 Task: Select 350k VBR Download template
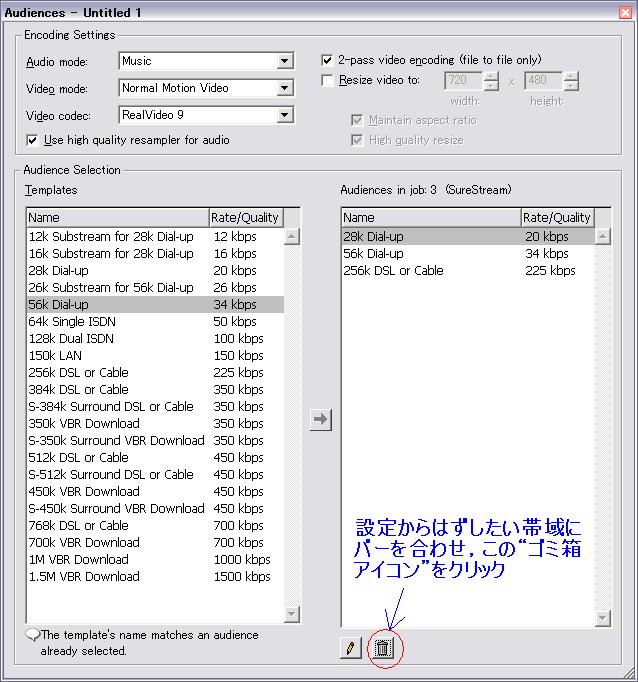[x=155, y=423]
